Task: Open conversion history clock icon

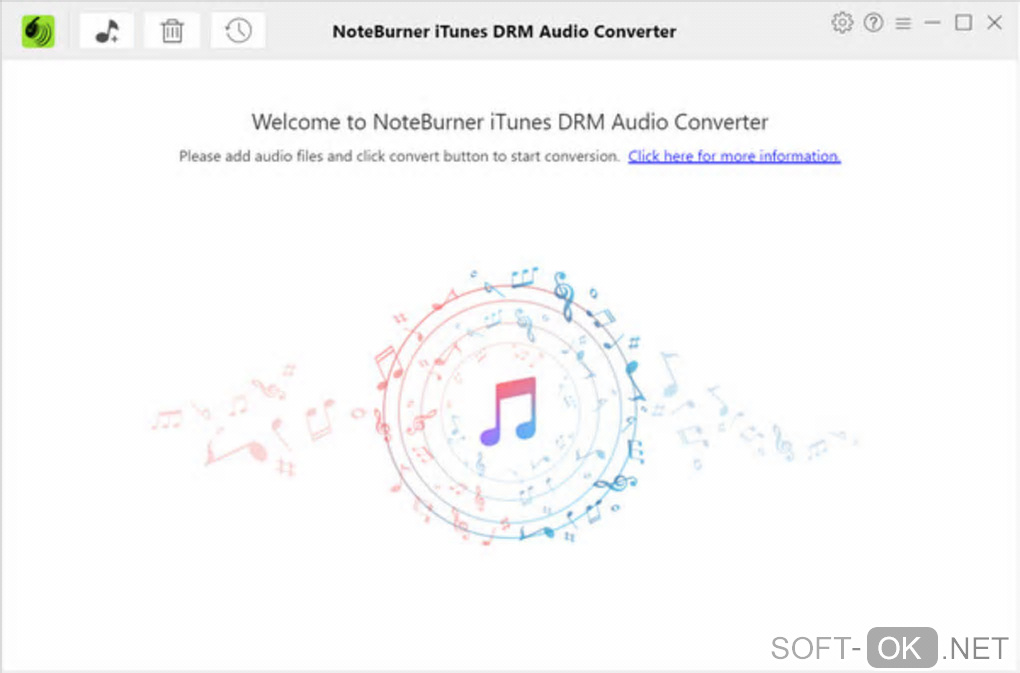Action: coord(238,31)
